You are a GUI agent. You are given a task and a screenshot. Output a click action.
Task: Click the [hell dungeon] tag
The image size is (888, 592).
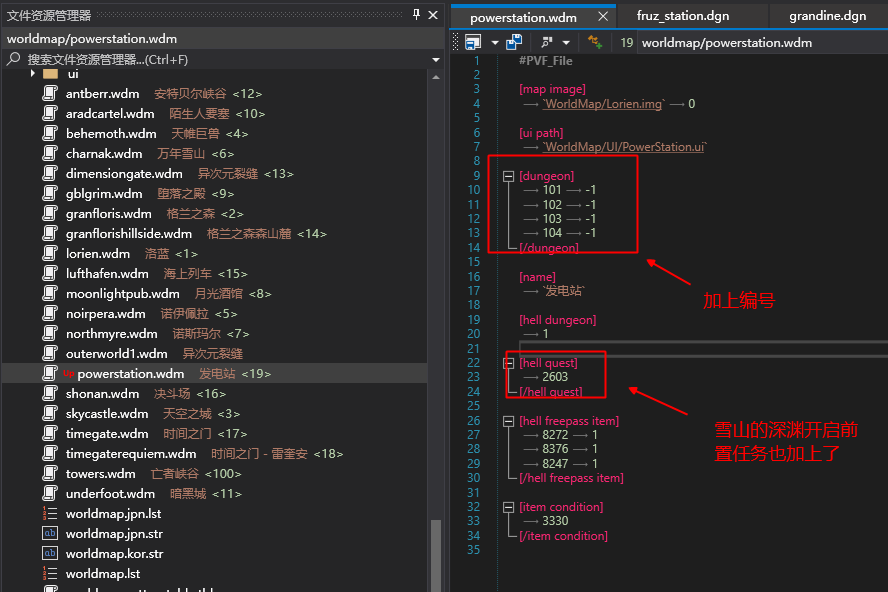click(558, 320)
